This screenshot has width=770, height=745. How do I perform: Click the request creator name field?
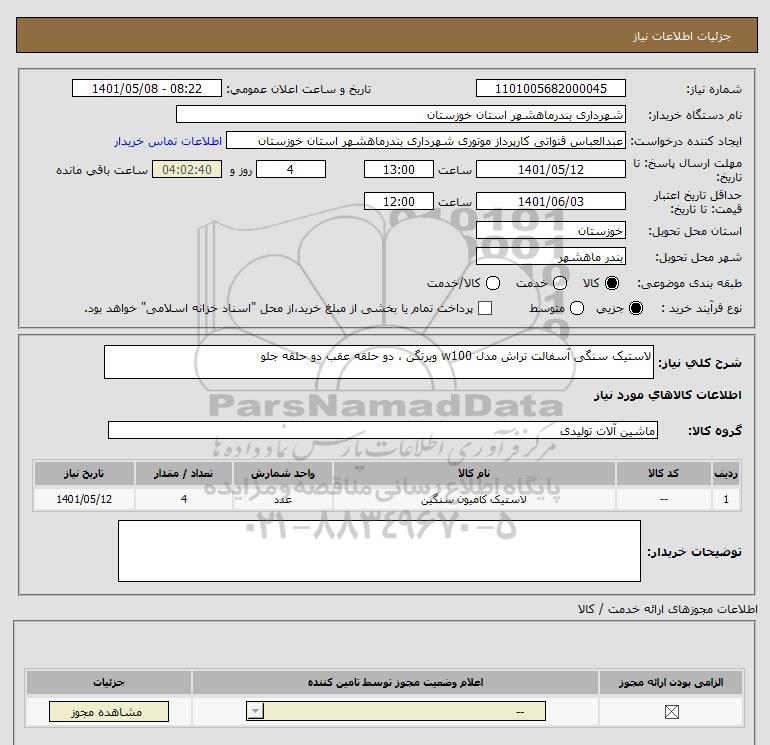426,141
